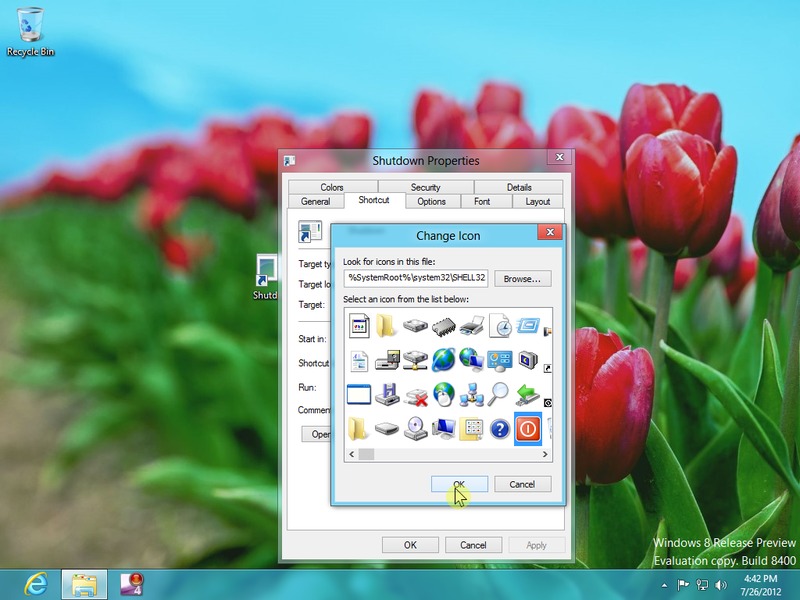
Task: Select the Internet Explorer globe icon
Action: pos(444,360)
